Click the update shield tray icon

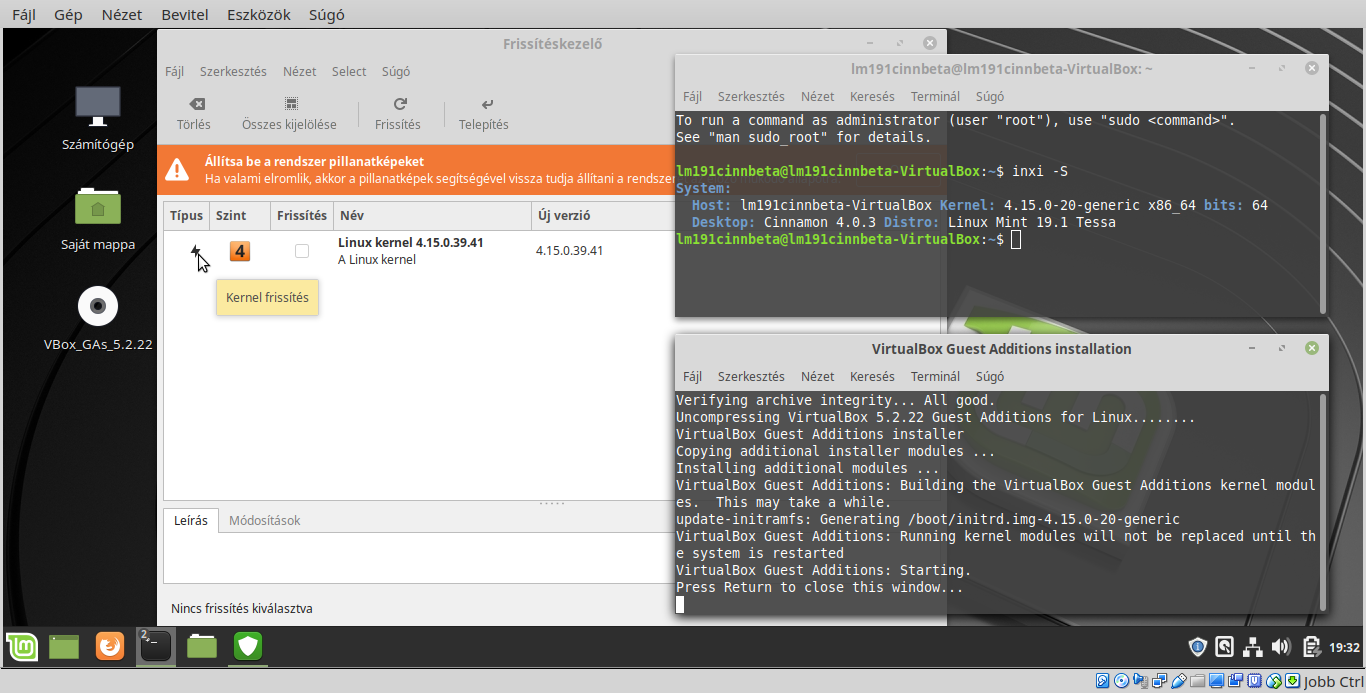click(1197, 648)
